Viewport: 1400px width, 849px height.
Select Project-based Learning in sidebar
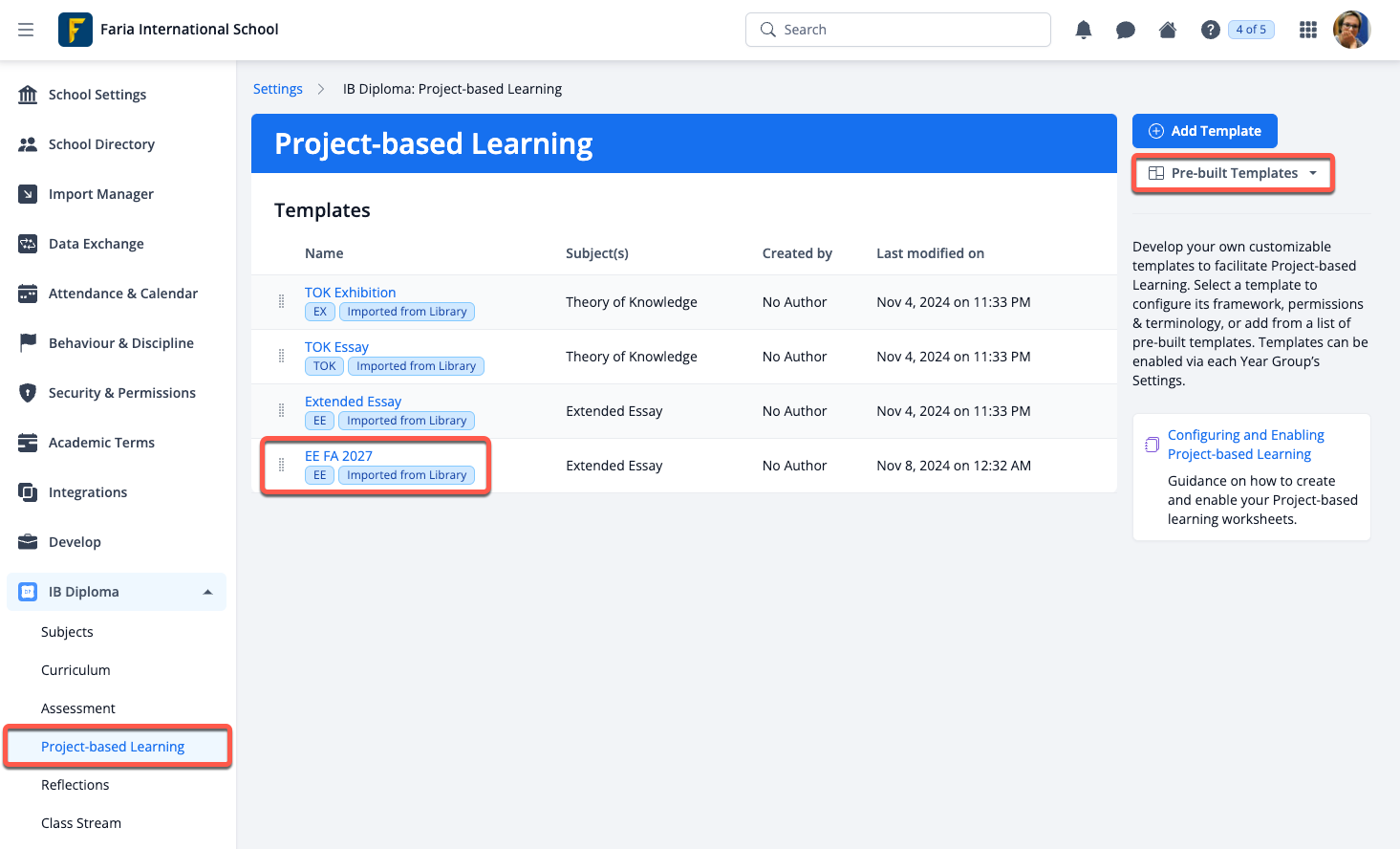[113, 747]
